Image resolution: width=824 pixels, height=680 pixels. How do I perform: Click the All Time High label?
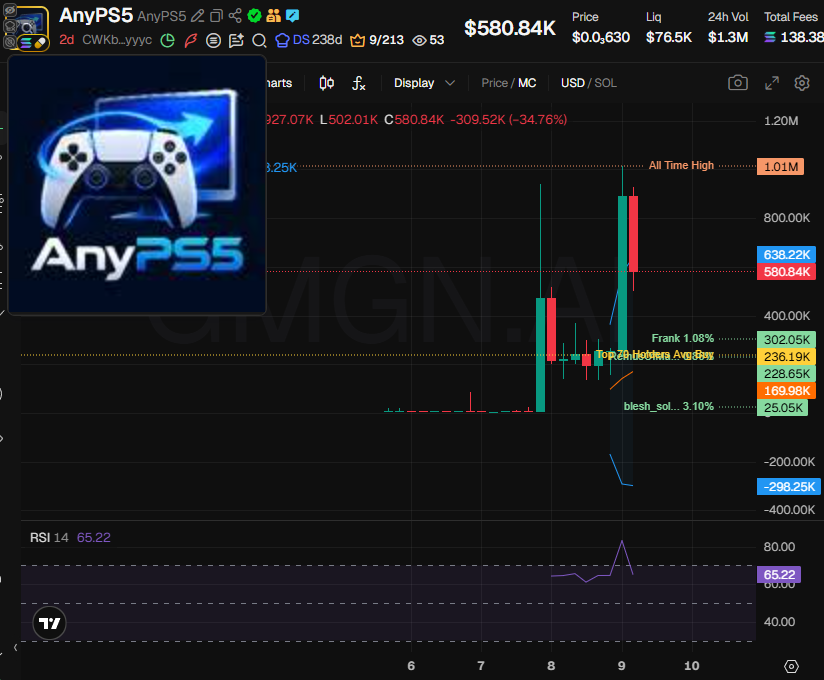[x=681, y=166]
